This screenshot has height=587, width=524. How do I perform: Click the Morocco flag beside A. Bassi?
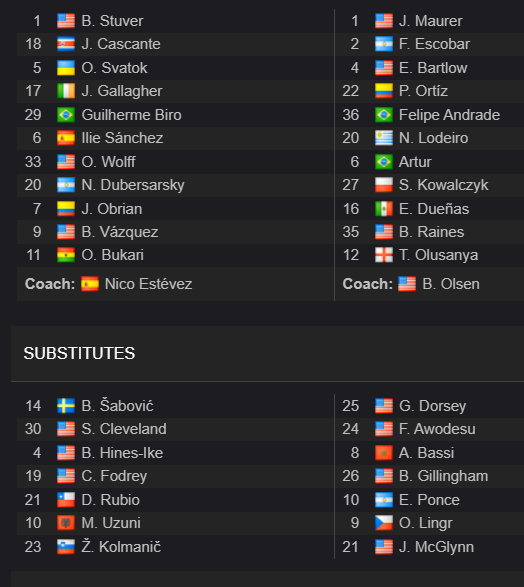pos(384,453)
